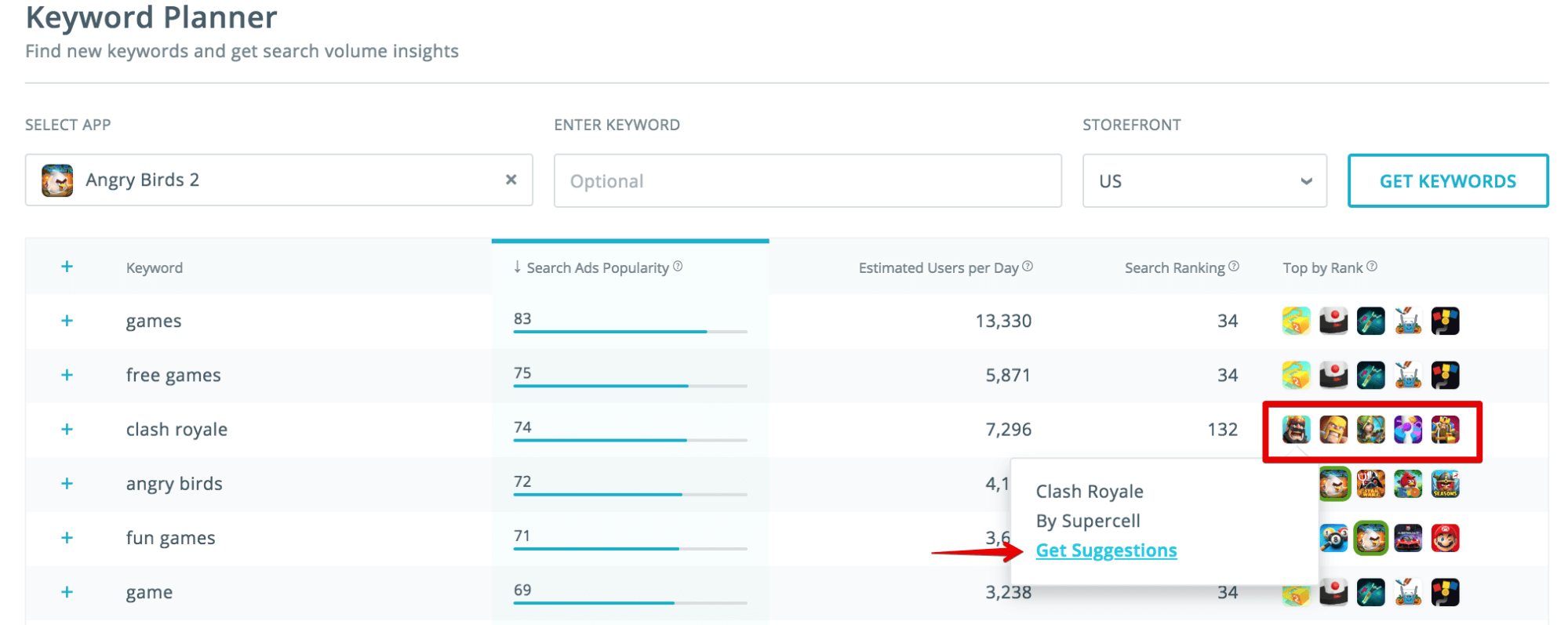The width and height of the screenshot is (1568, 625).
Task: Click black color-blocks app icon in 'games' row
Action: 1446,321
